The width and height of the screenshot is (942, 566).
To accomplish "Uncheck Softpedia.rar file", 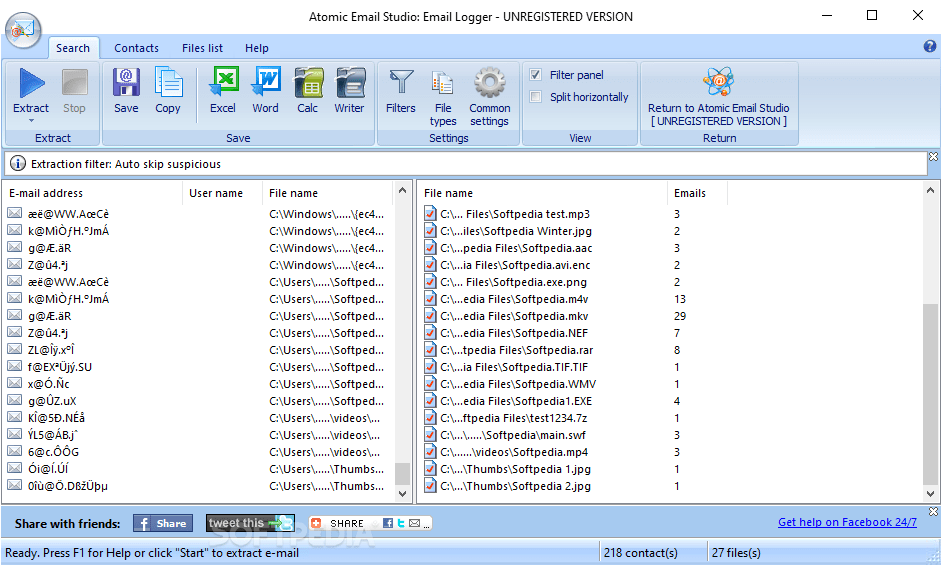I will pyautogui.click(x=430, y=350).
